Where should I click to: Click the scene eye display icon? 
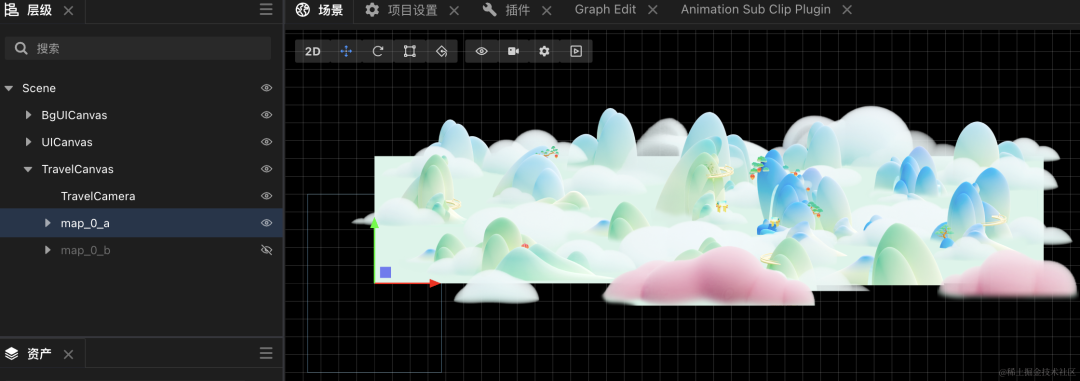tap(481, 52)
